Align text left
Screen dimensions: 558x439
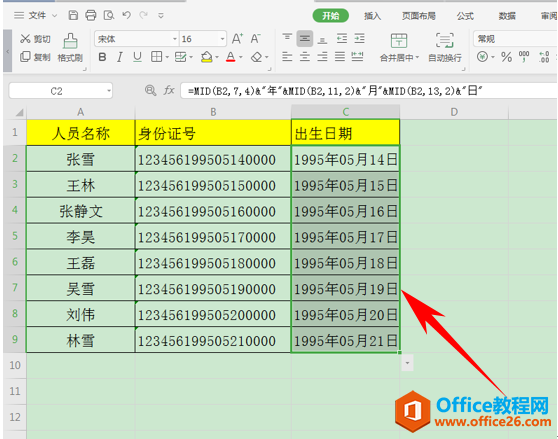(x=287, y=57)
